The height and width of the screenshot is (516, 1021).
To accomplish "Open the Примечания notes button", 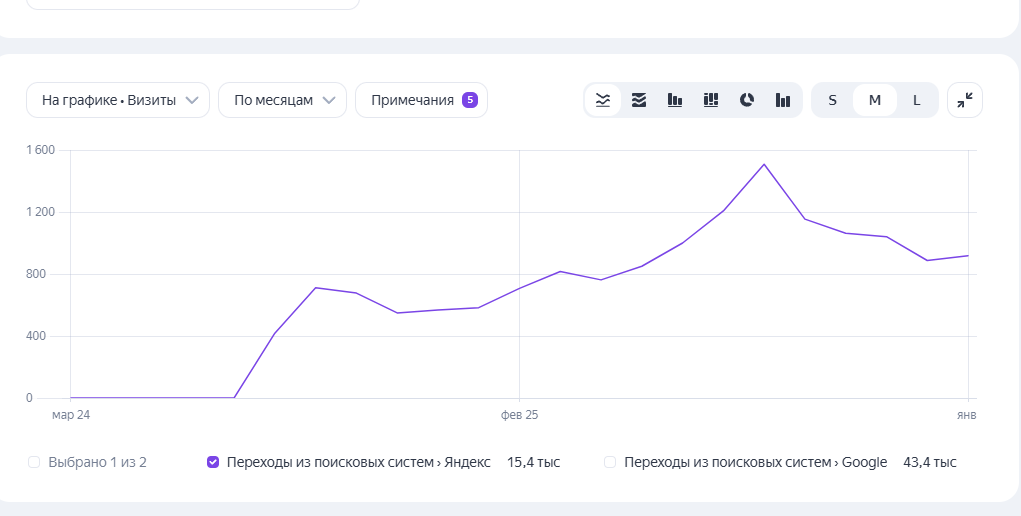I will [x=421, y=100].
